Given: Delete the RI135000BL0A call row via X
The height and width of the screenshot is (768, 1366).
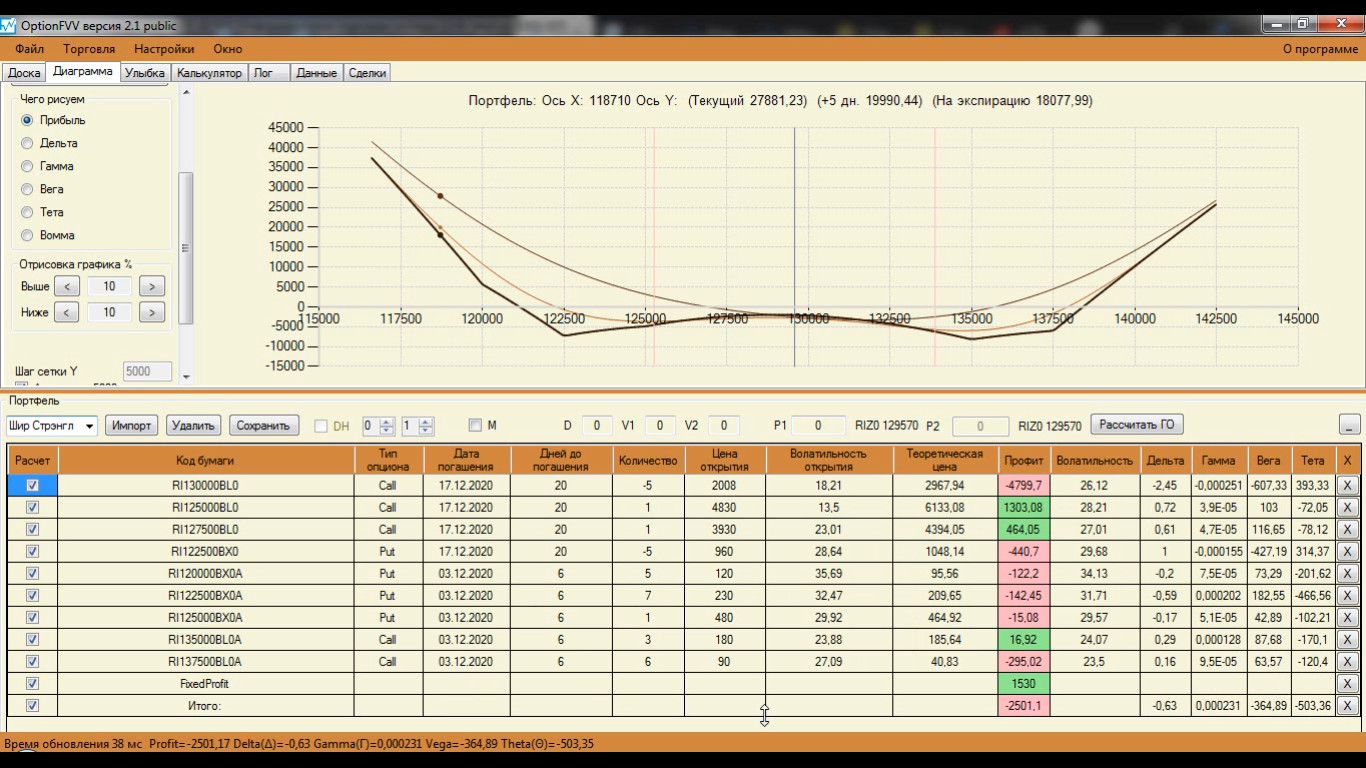Looking at the screenshot, I should tap(1347, 639).
